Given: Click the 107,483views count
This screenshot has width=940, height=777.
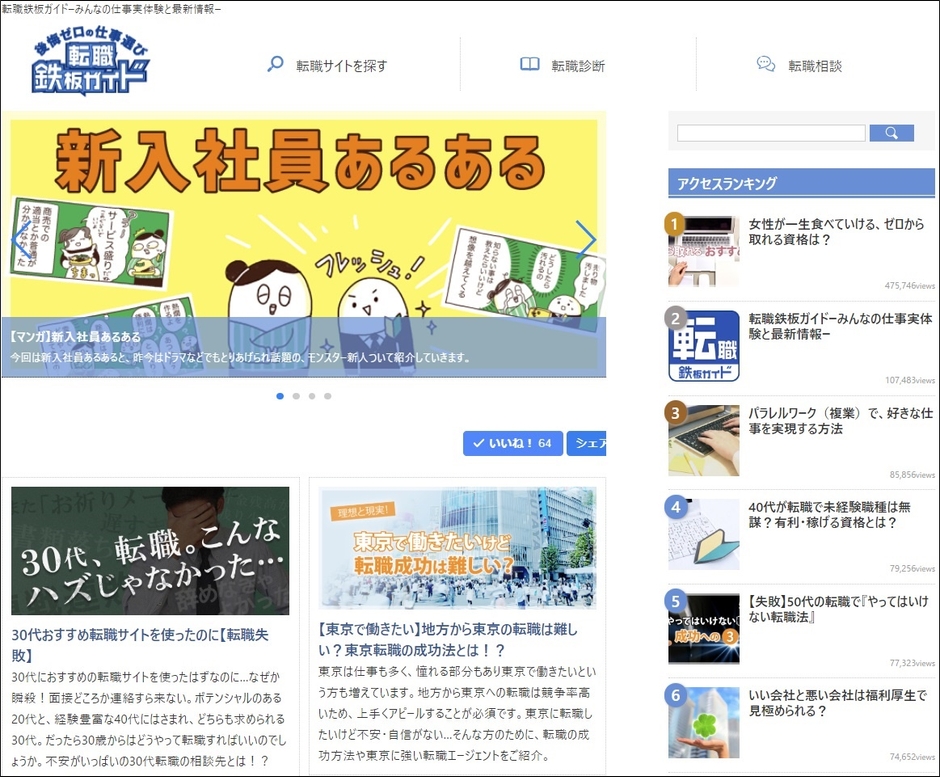Looking at the screenshot, I should click(909, 380).
